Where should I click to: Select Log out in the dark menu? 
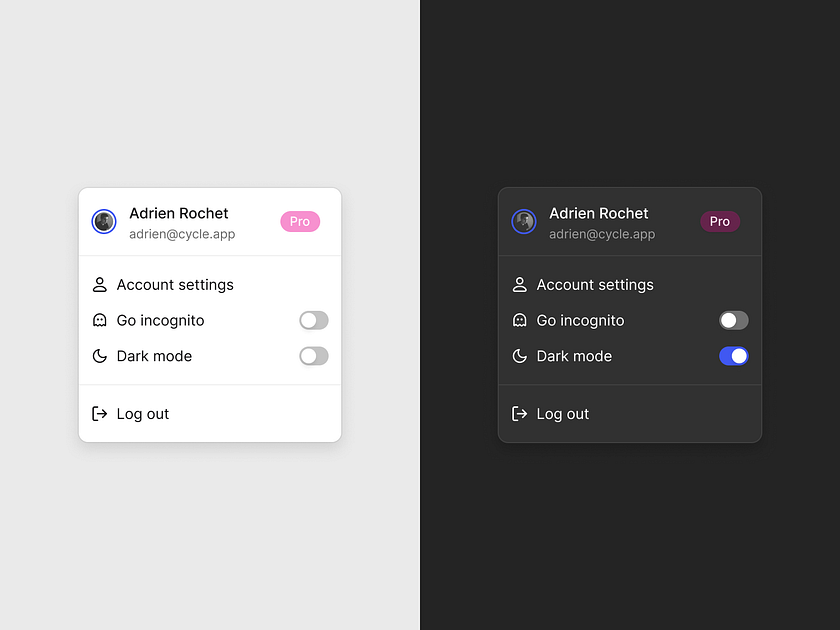coord(562,413)
